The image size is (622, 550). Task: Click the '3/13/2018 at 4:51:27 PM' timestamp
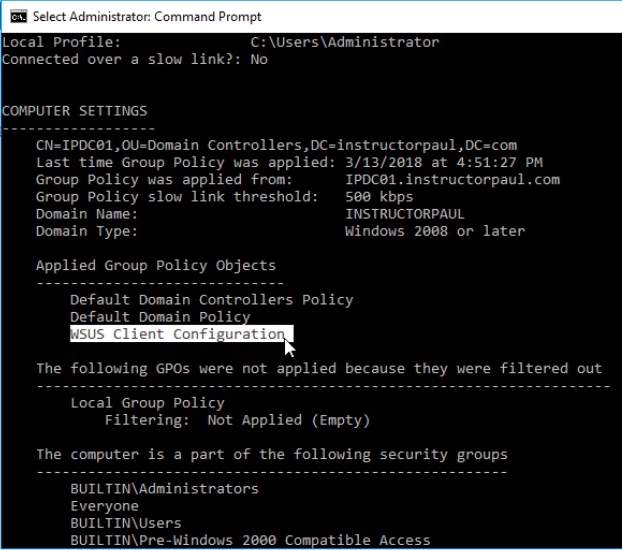coord(443,162)
